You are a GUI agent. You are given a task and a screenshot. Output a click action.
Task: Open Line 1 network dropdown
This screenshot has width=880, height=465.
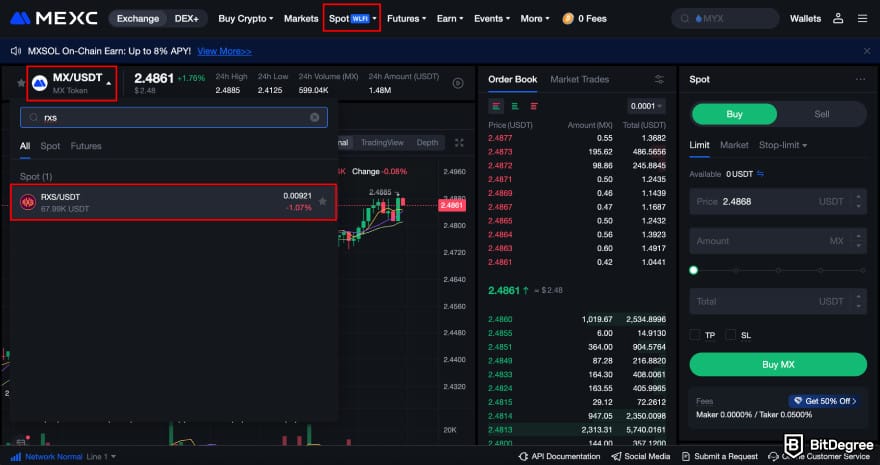101,457
